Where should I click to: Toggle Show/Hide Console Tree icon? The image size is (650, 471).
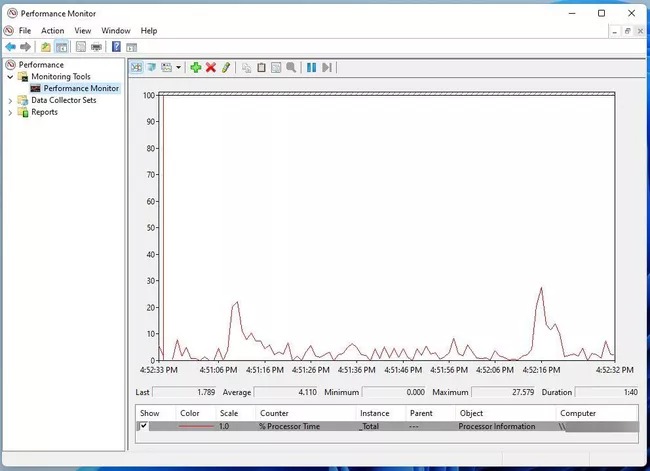[61, 47]
